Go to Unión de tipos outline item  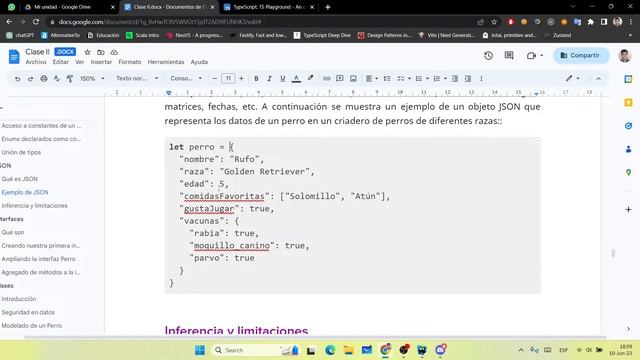coord(21,152)
